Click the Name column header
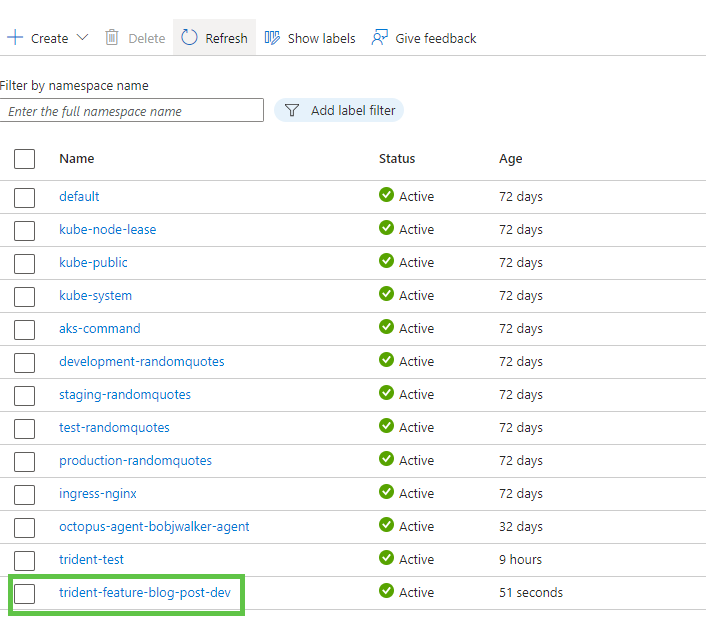 (77, 159)
